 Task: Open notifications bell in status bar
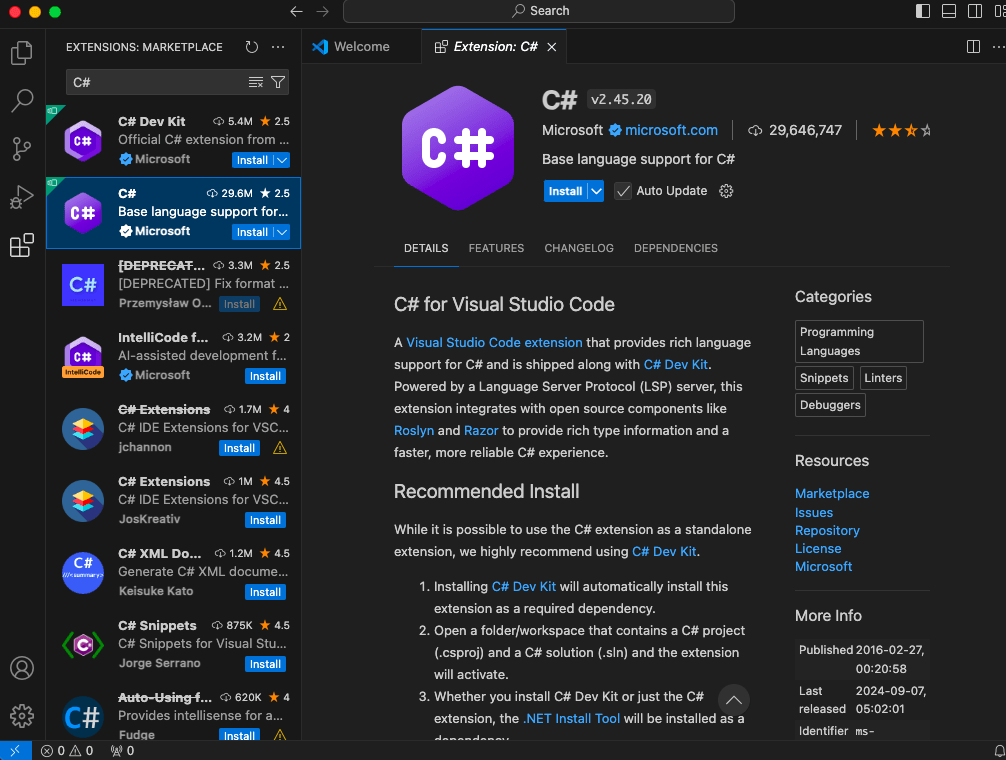tap(999, 750)
